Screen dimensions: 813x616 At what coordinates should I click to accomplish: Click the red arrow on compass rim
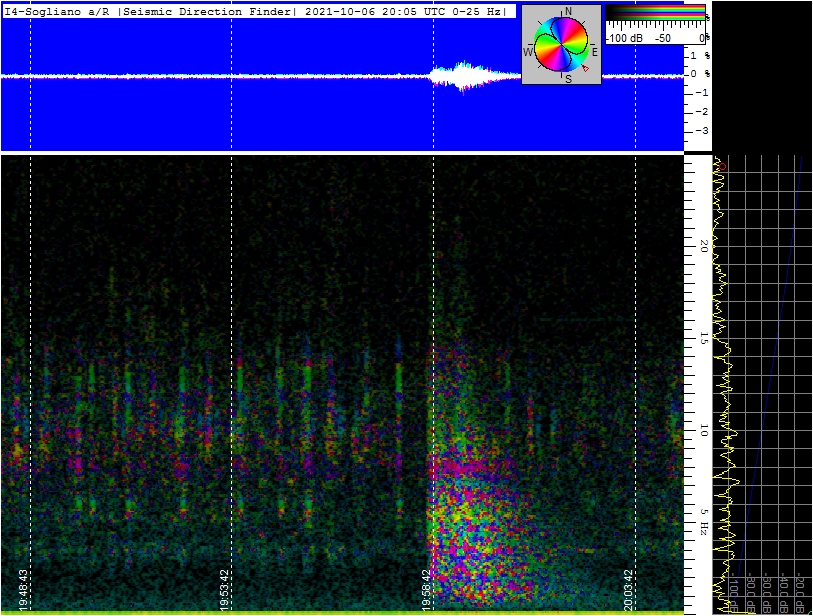pos(585,68)
